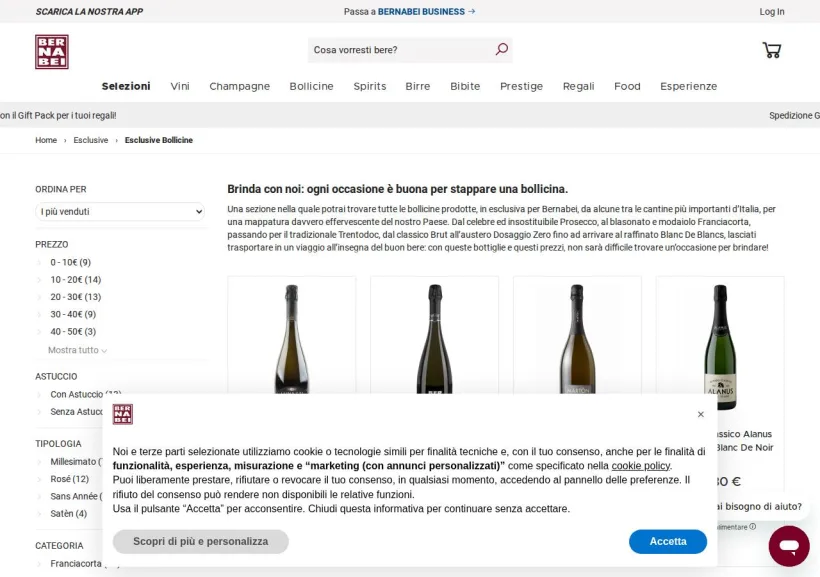The height and width of the screenshot is (577, 820).
Task: Filter by Franciacorta category
Action: click(85, 563)
